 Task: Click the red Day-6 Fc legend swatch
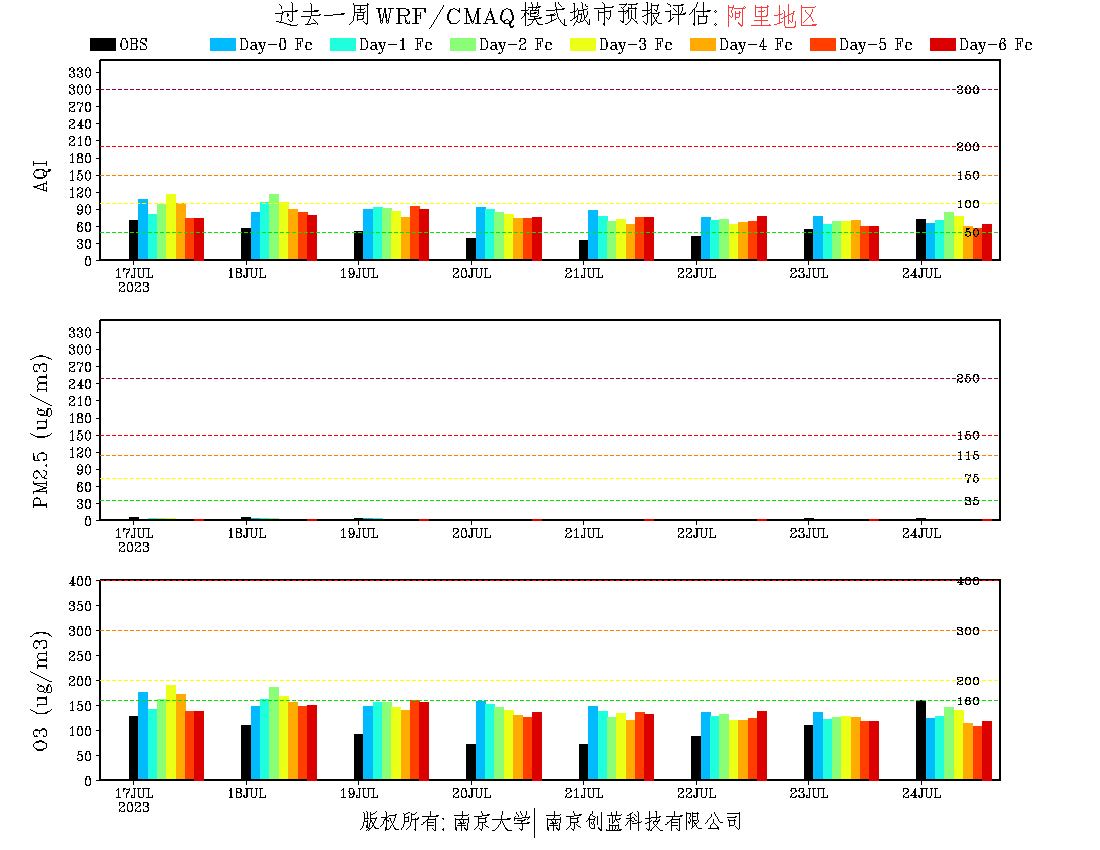942,44
